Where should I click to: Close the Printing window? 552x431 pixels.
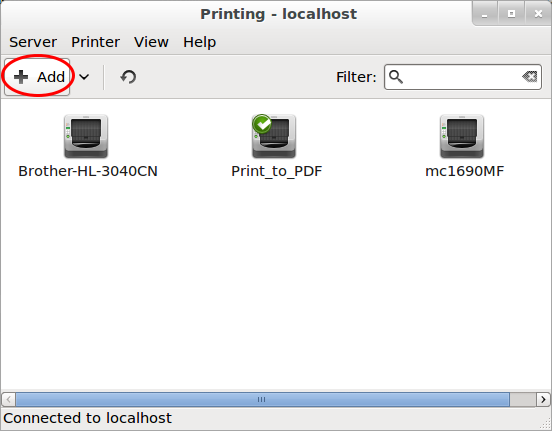(x=538, y=14)
